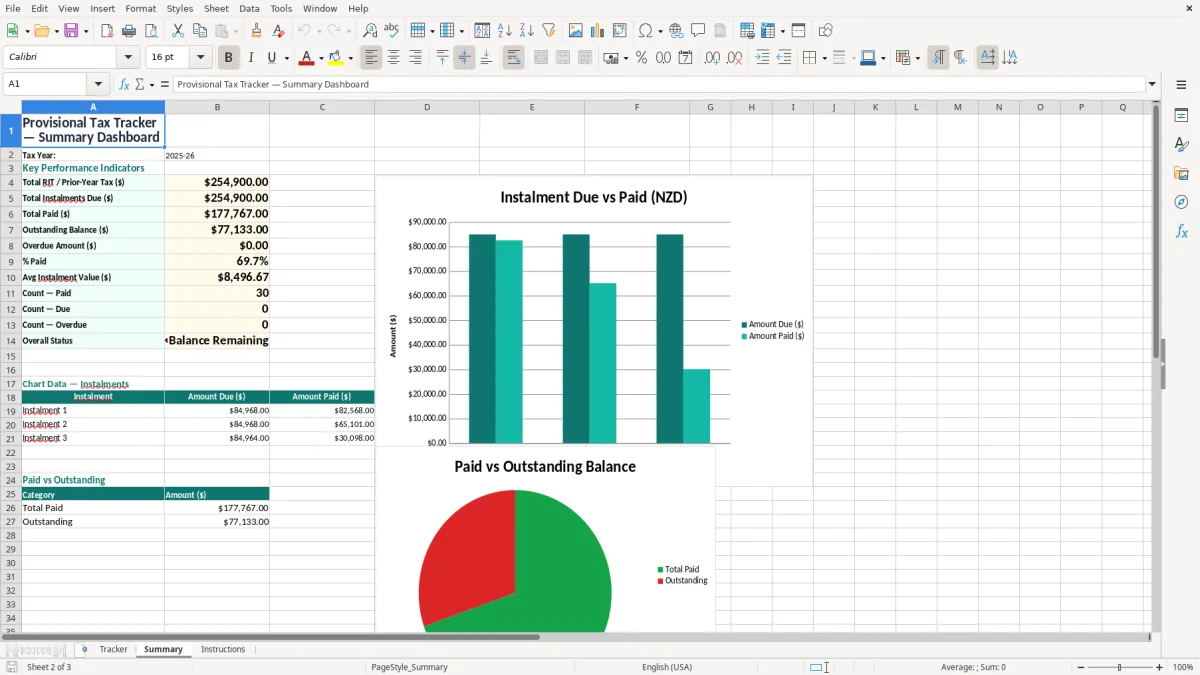1200x675 pixels.
Task: Open Print Preview
Action: [x=151, y=31]
